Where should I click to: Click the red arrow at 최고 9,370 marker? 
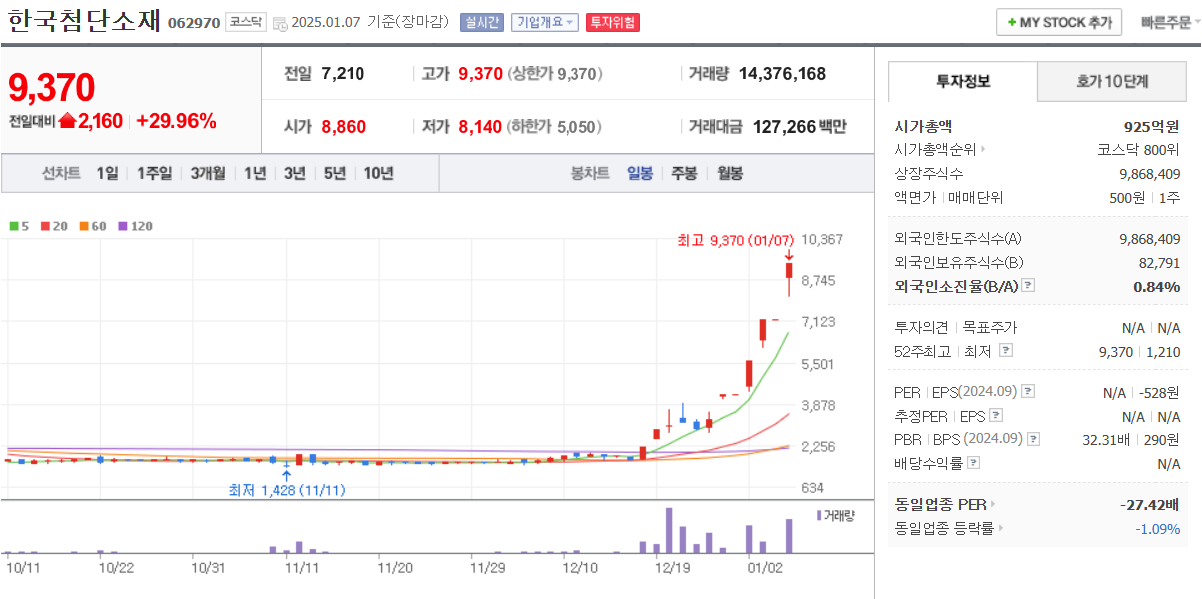pos(789,253)
